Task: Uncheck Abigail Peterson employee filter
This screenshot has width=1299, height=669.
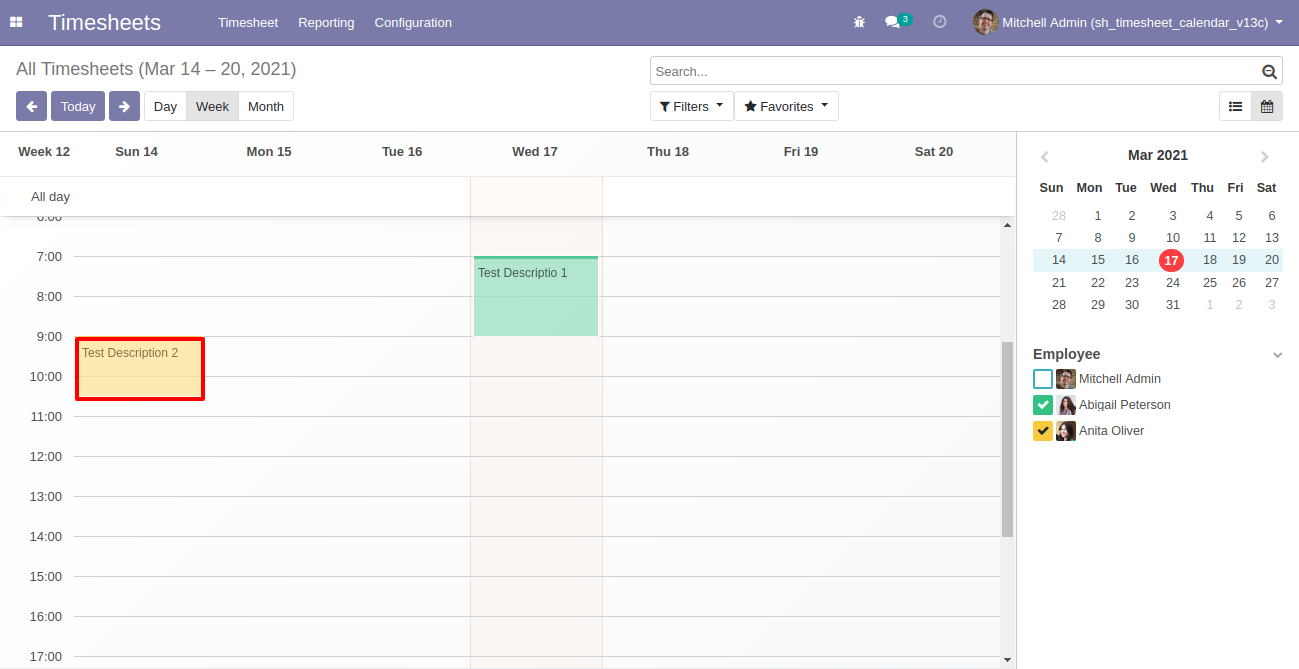Action: (1043, 405)
